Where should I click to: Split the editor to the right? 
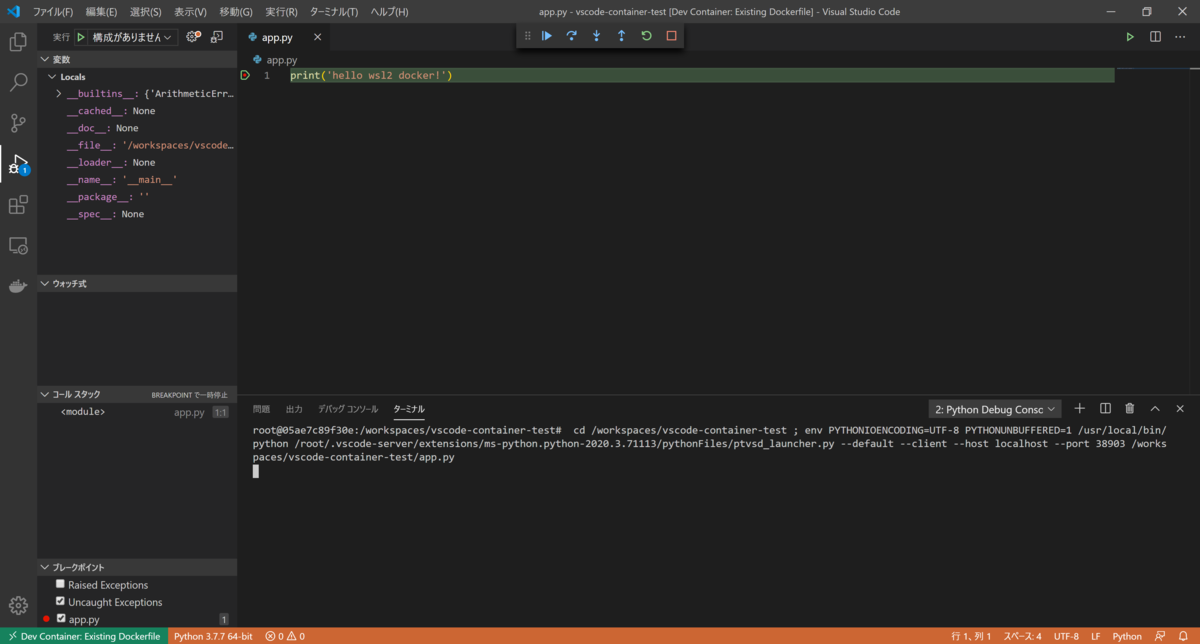1155,37
